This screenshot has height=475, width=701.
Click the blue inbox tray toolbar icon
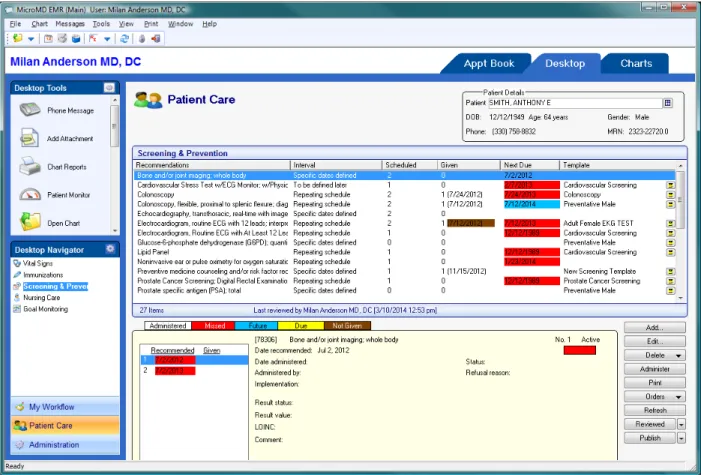[76, 39]
